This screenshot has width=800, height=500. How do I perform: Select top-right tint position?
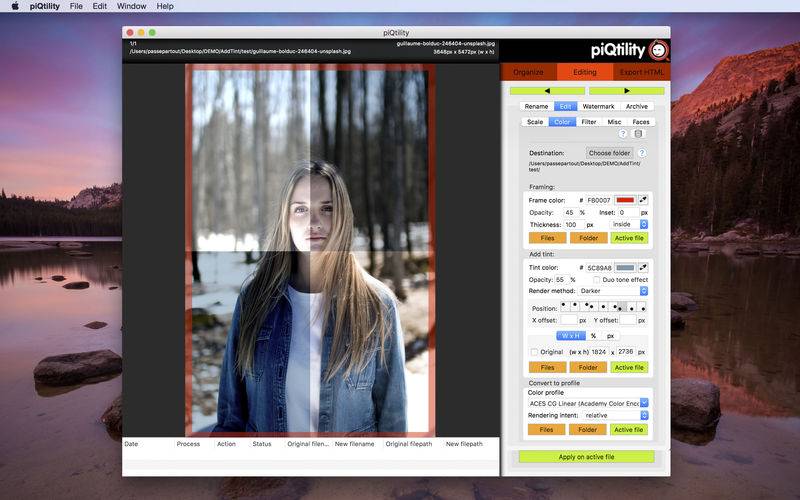[584, 306]
